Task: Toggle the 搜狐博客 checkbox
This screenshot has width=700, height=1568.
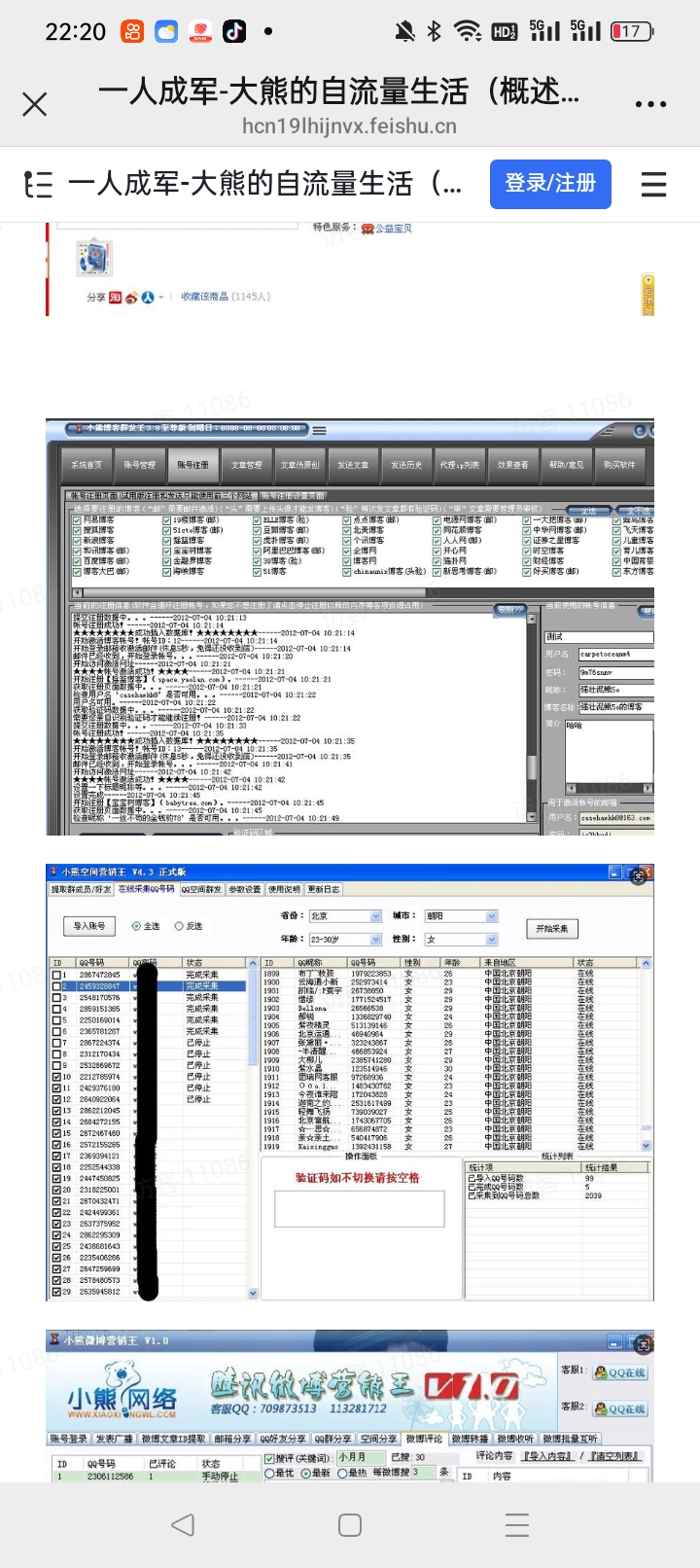Action: point(78,530)
